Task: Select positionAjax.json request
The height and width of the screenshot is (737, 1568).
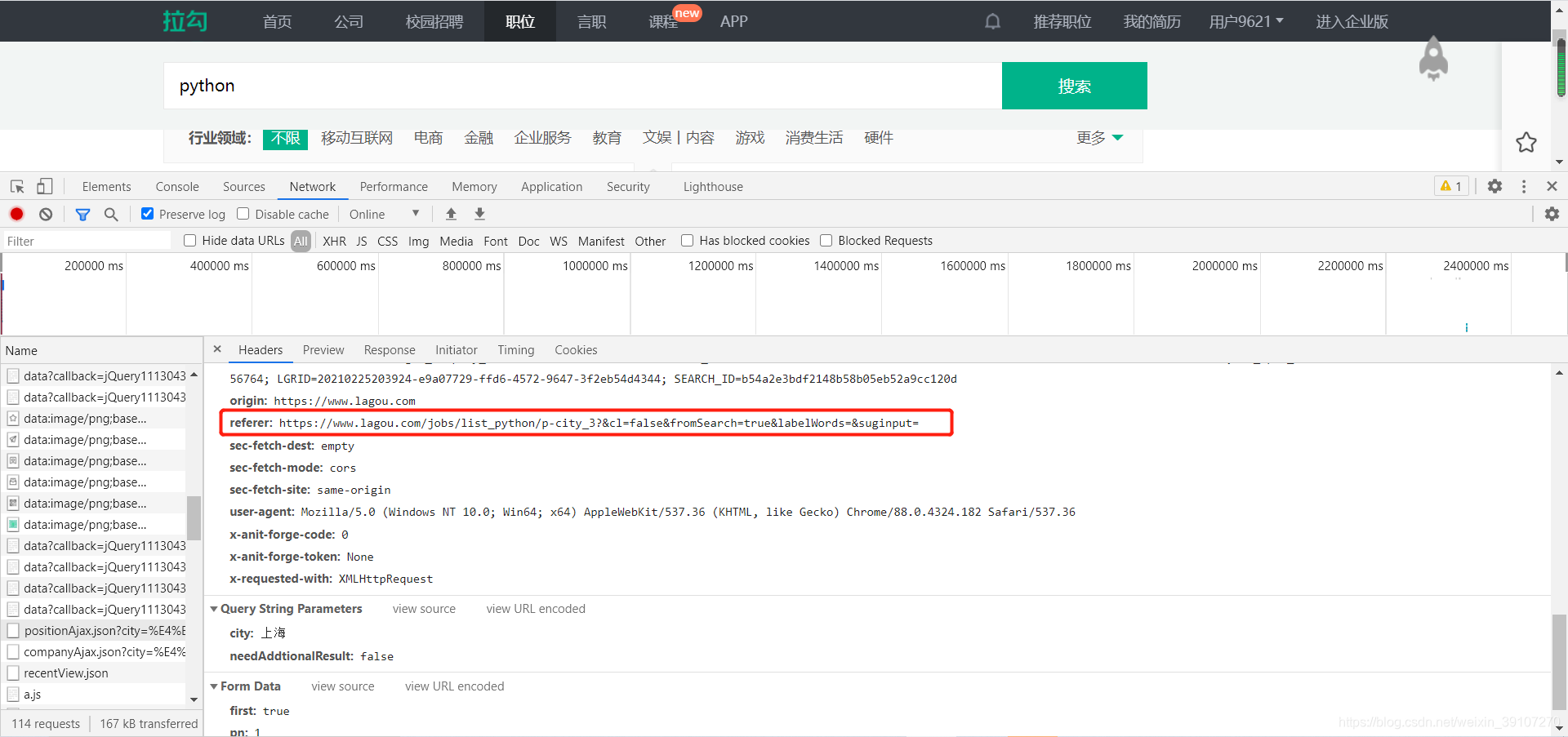Action: point(93,630)
